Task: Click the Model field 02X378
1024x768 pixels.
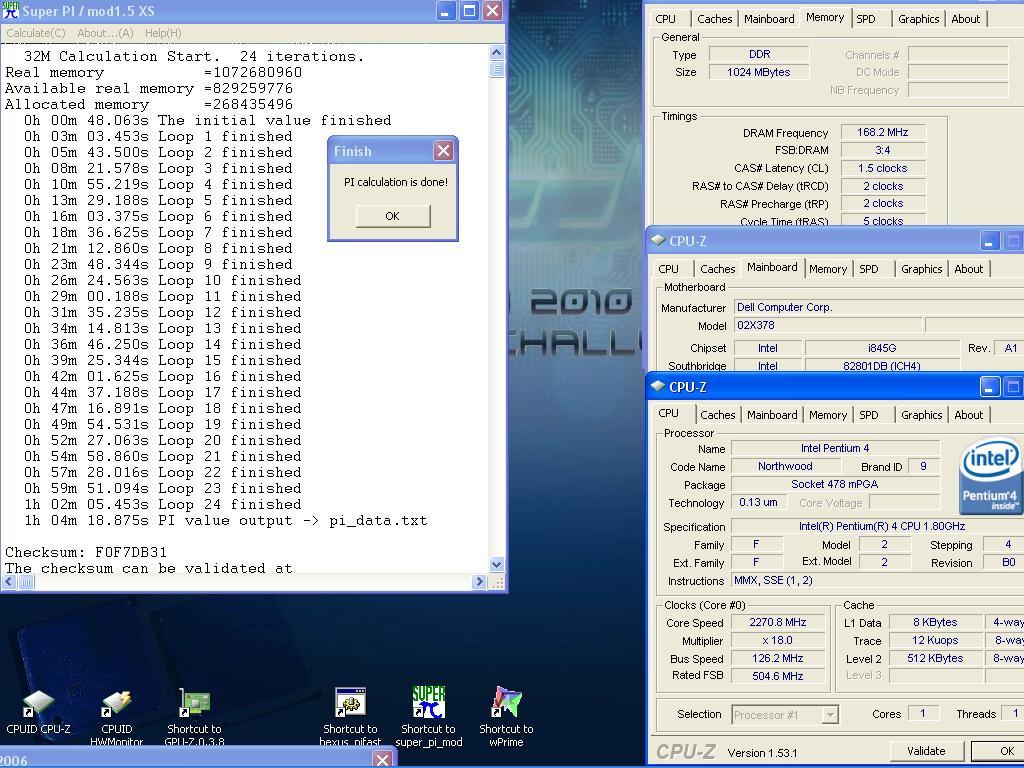Action: [x=828, y=325]
